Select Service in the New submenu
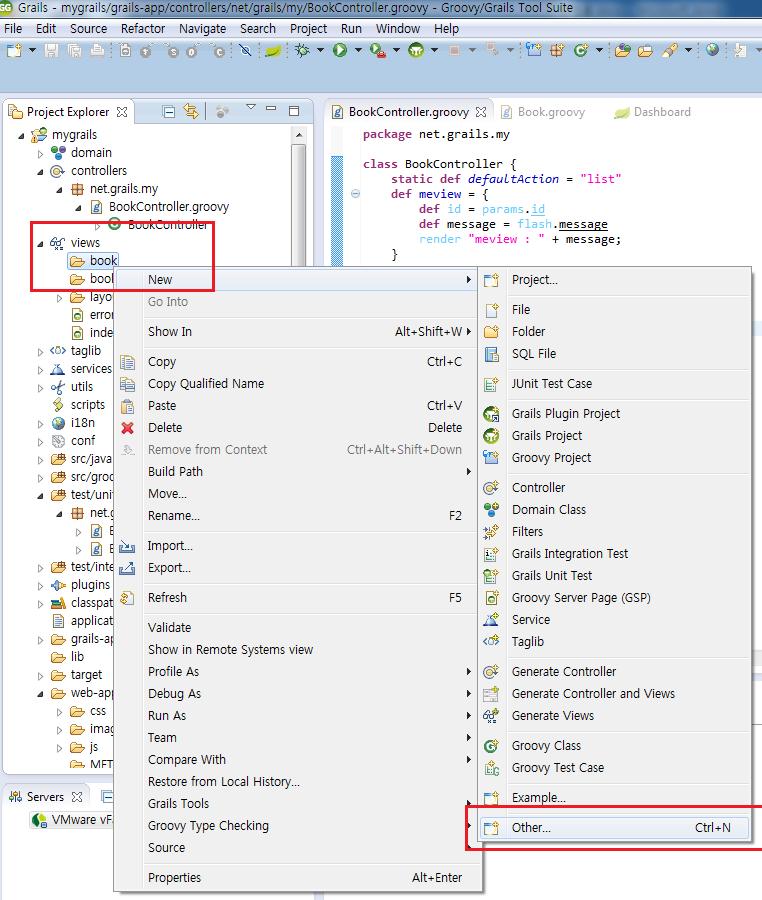Viewport: 762px width, 900px height. coord(615,619)
